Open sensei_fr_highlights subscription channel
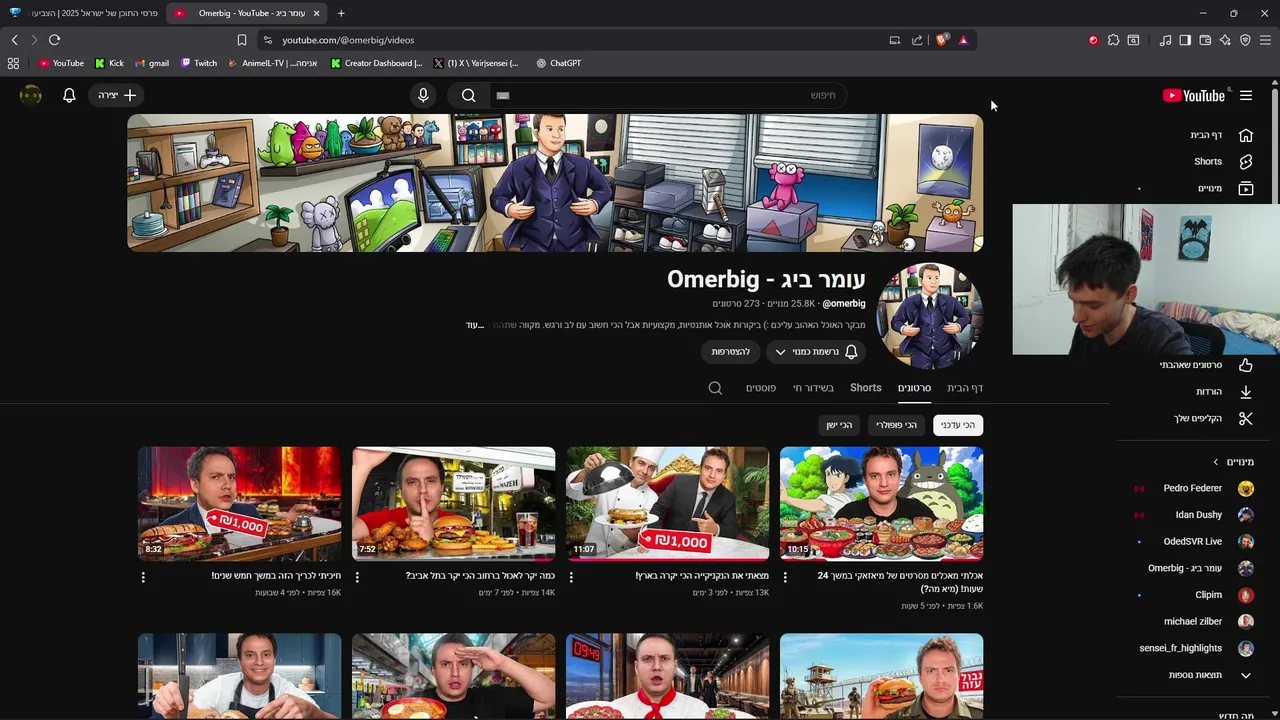 [x=1196, y=648]
